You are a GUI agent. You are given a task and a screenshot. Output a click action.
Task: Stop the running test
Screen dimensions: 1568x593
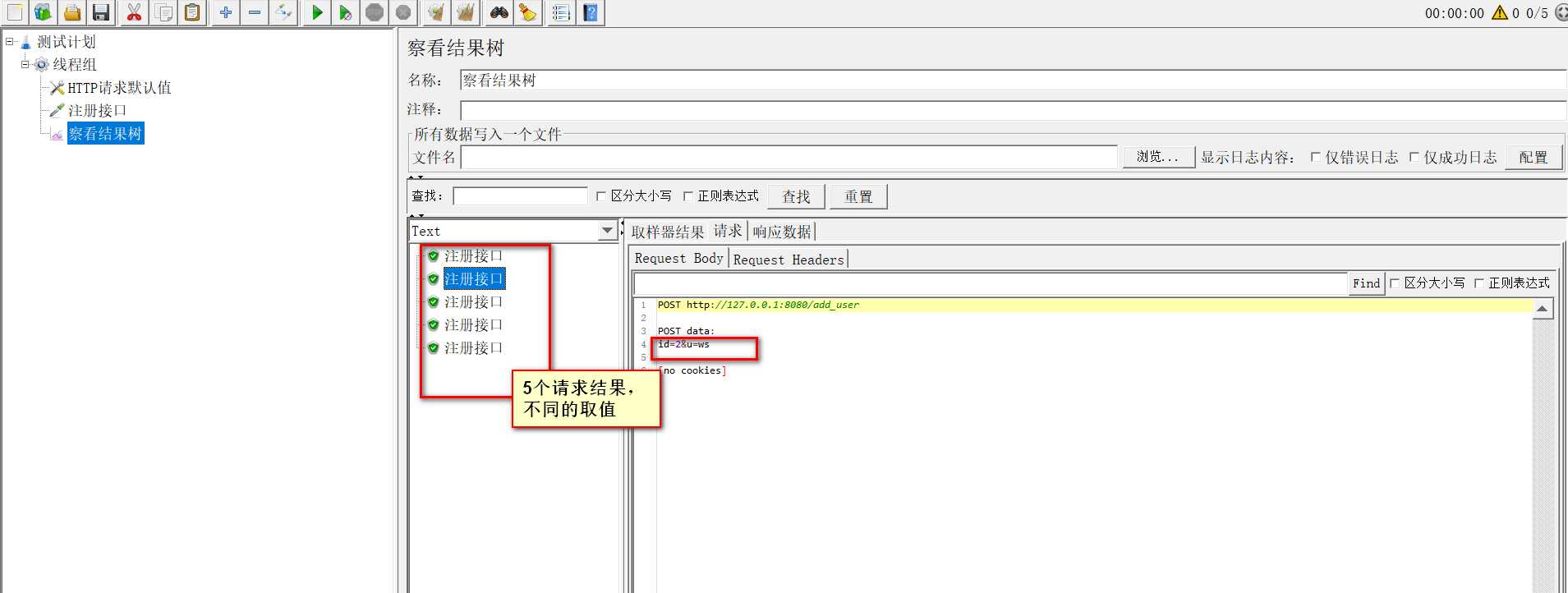tap(375, 12)
